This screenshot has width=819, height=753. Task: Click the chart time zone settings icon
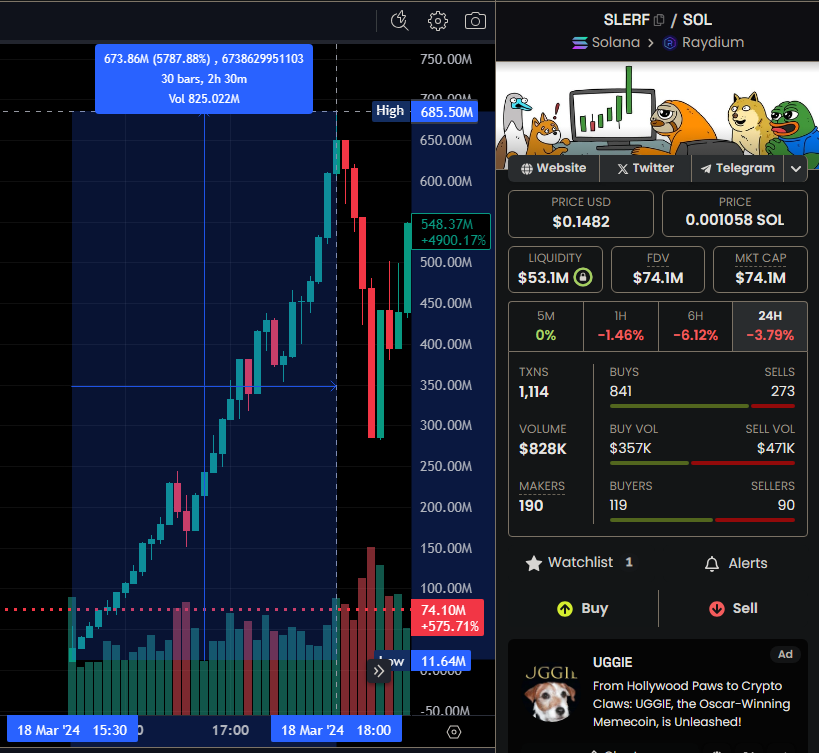click(454, 732)
